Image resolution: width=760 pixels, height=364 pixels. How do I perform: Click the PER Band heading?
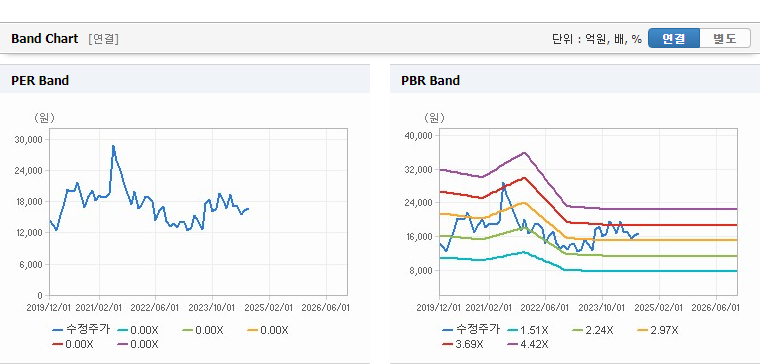pos(40,80)
